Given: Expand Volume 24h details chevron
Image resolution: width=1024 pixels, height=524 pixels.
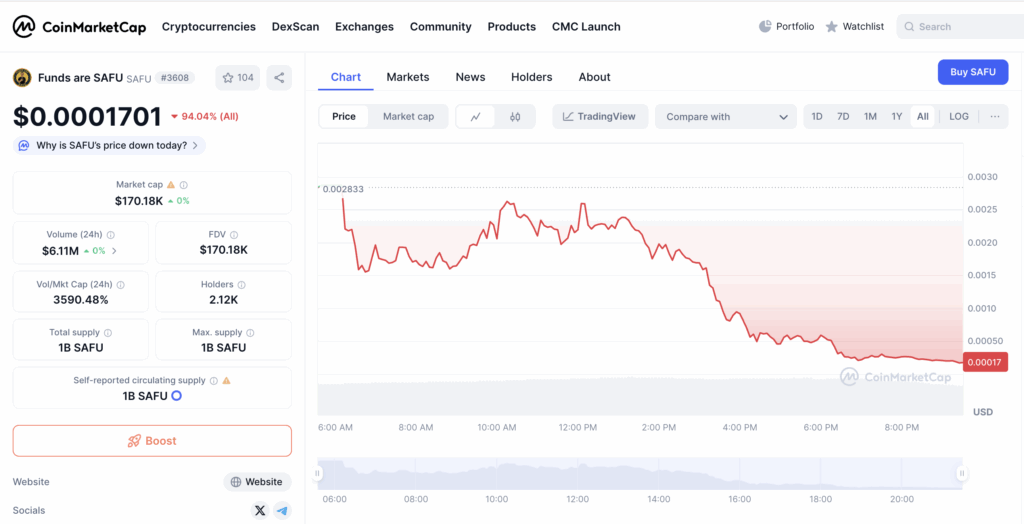Looking at the screenshot, I should (114, 251).
